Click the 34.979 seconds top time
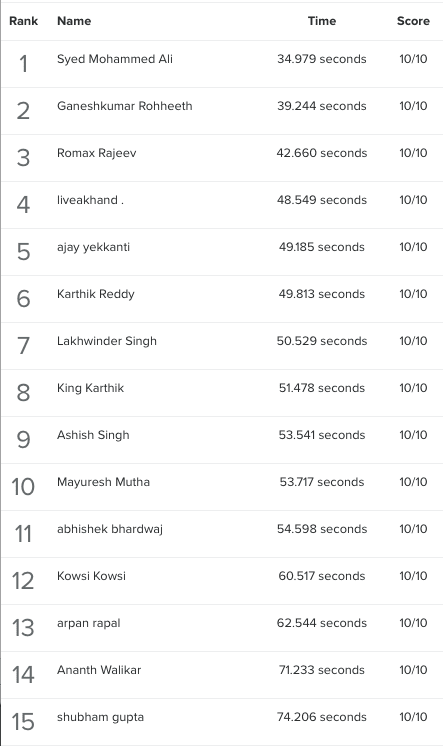This screenshot has height=746, width=443. point(322,59)
